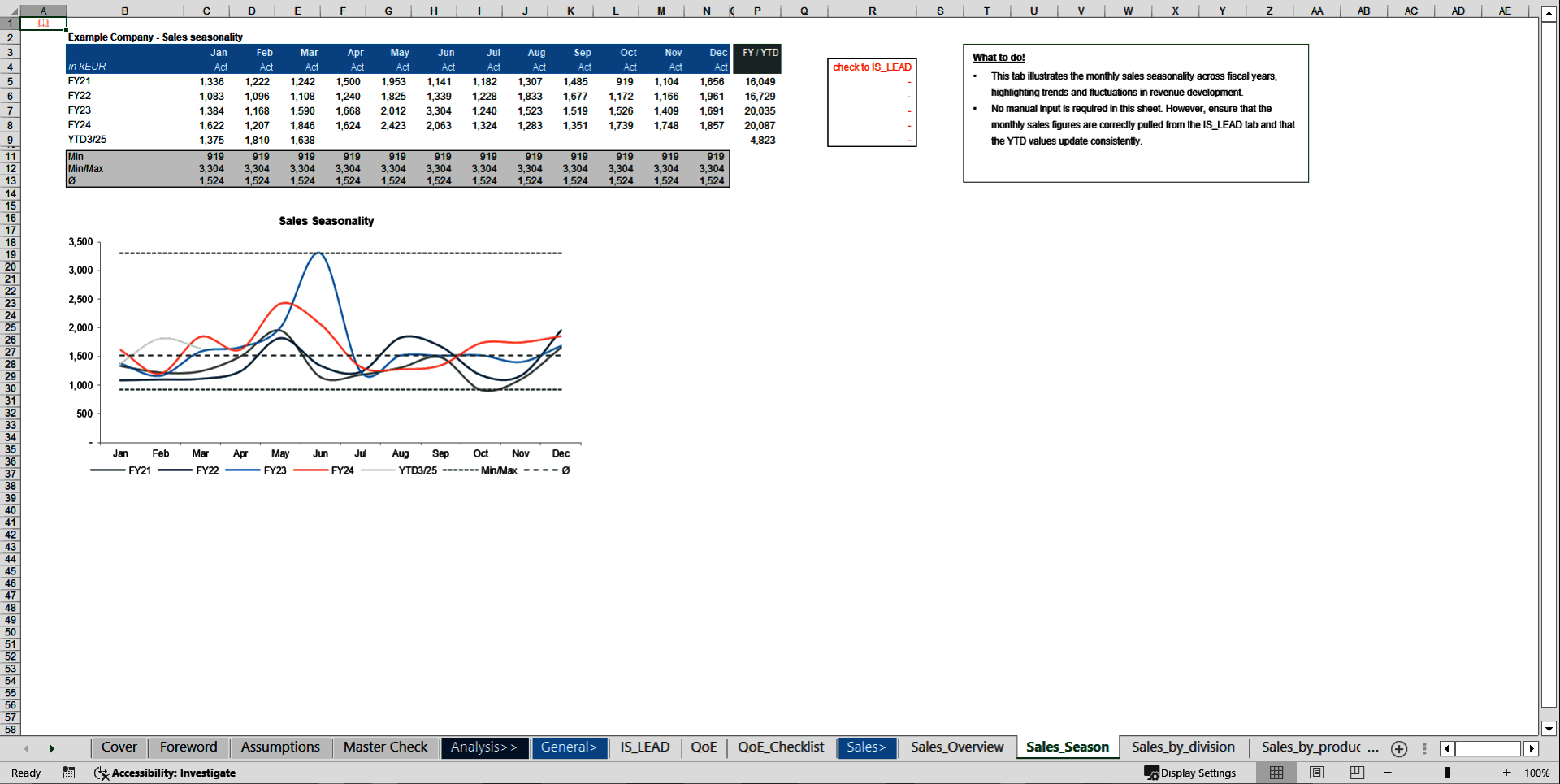The image size is (1560, 784).
Task: Select the Sales_by_division tab
Action: [1184, 747]
